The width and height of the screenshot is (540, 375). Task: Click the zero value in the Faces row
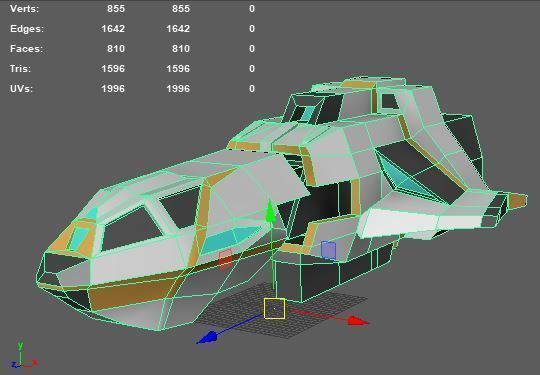[x=252, y=49]
